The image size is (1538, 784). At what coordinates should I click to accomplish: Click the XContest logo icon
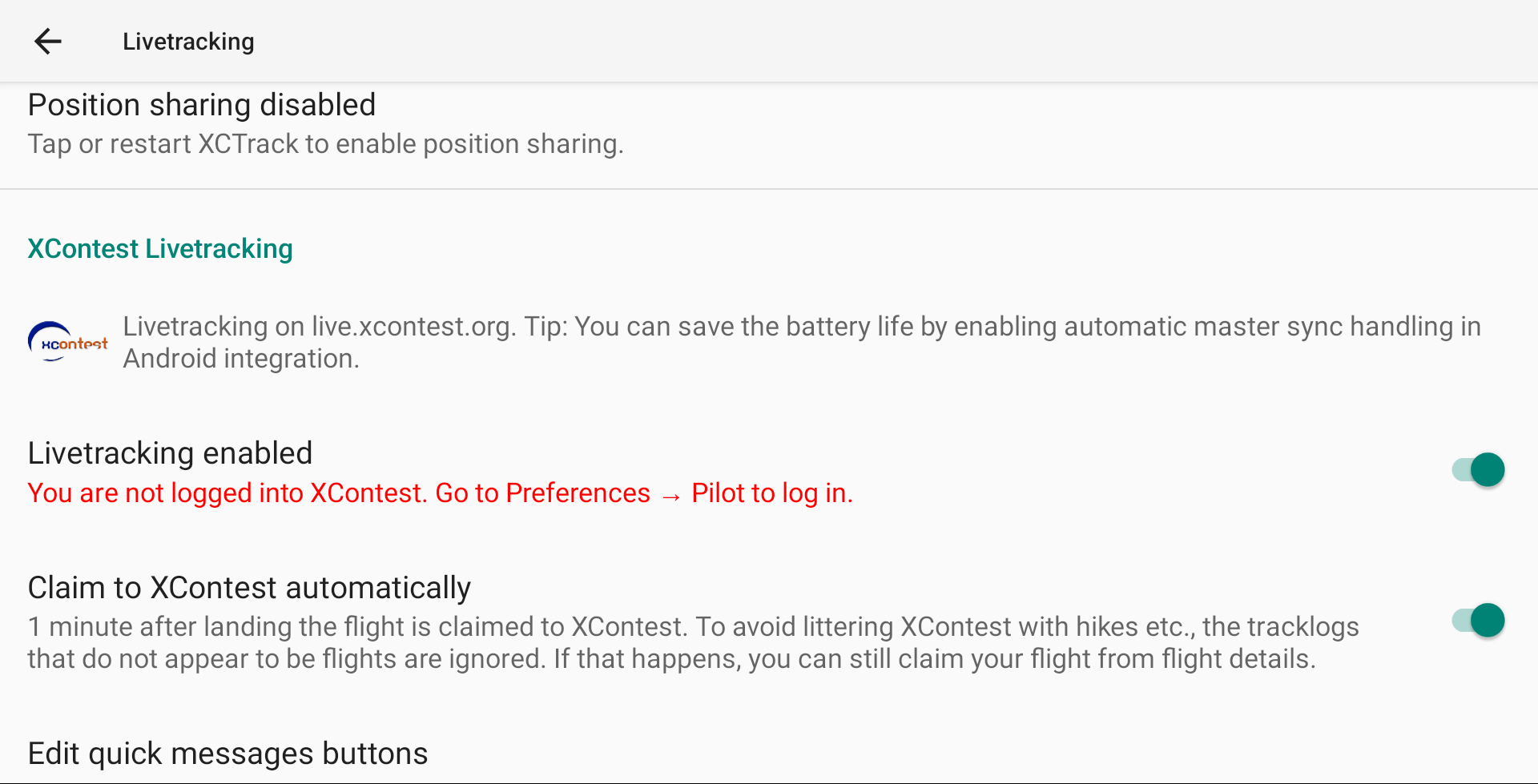click(68, 342)
